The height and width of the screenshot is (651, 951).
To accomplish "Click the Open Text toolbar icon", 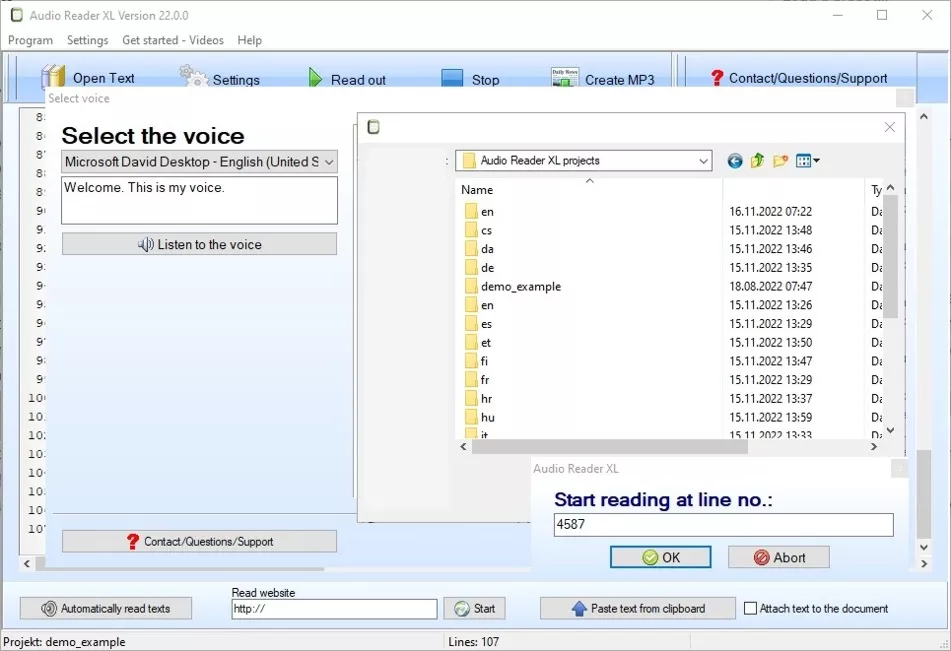I will [x=53, y=78].
